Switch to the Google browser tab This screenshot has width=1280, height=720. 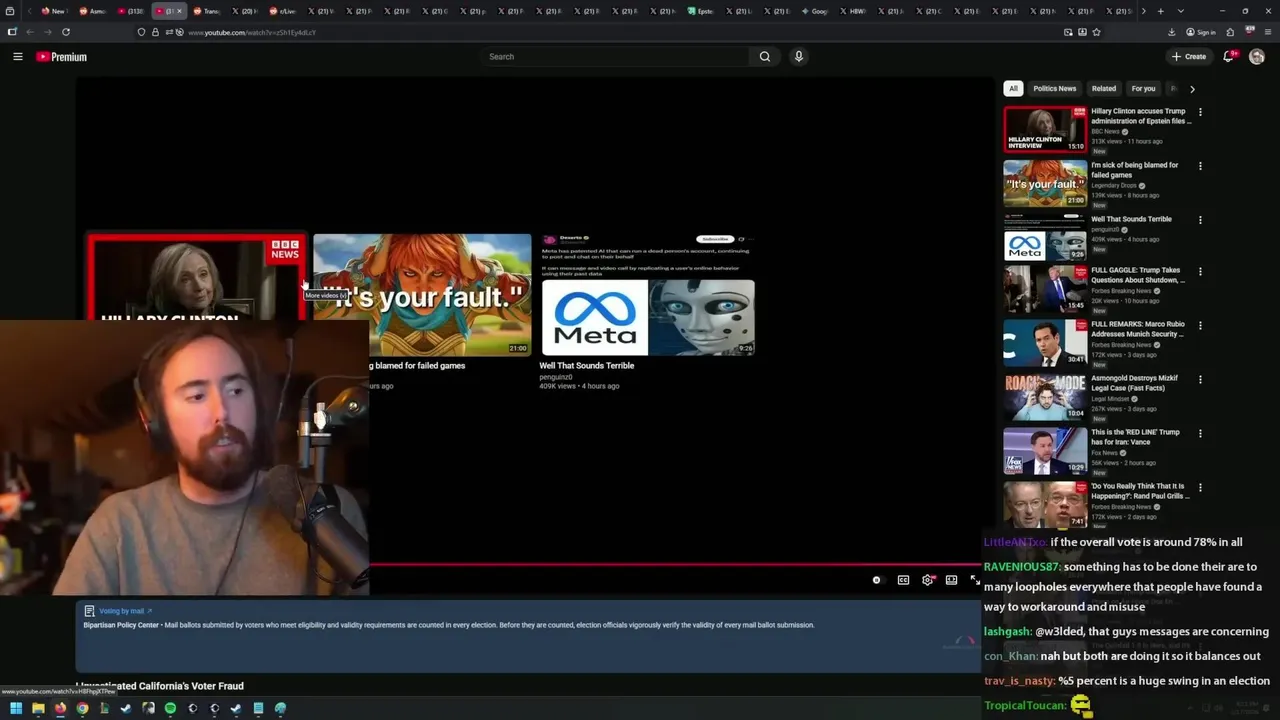(x=817, y=11)
